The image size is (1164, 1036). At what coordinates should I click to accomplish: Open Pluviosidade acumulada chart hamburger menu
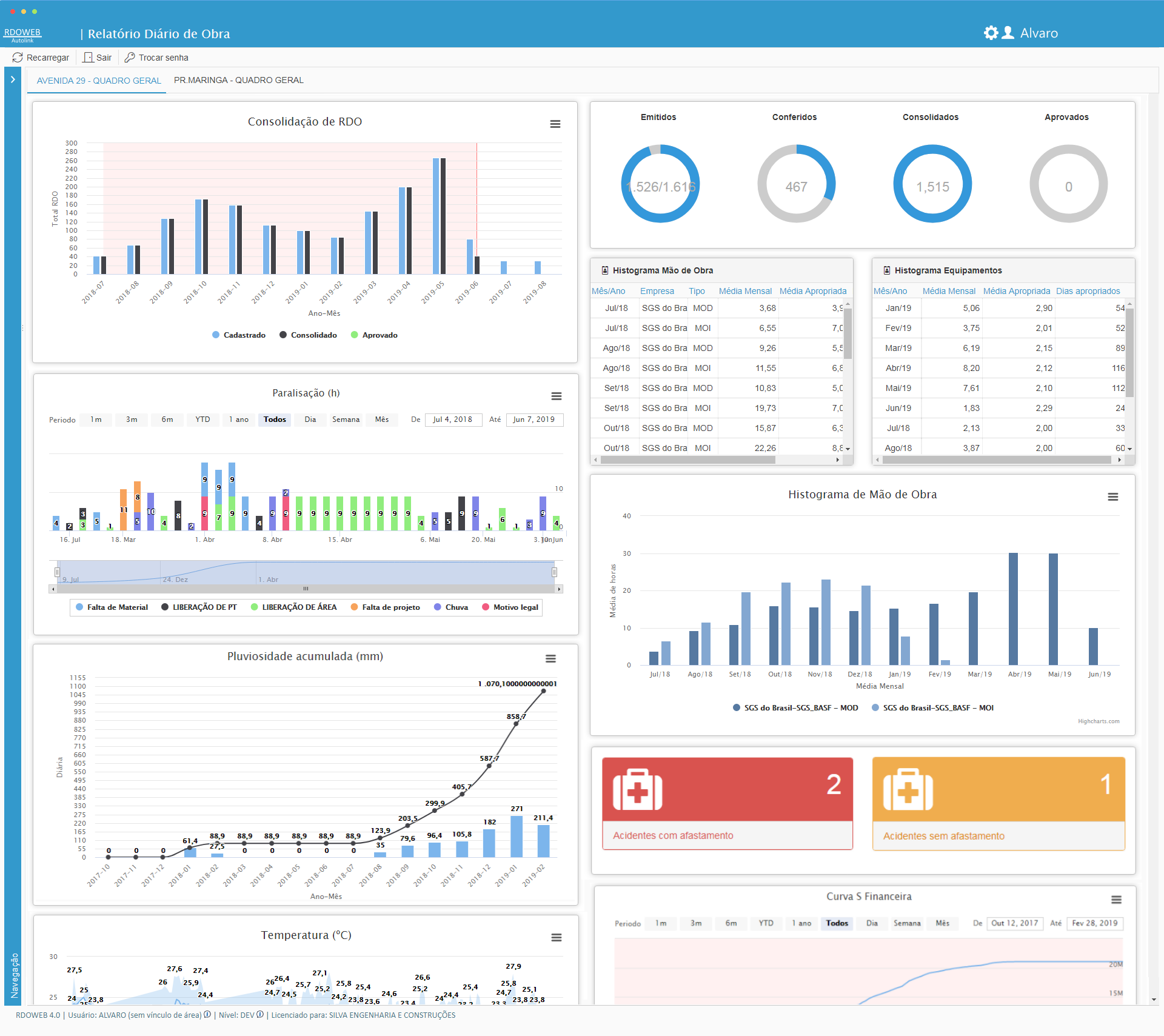550,658
